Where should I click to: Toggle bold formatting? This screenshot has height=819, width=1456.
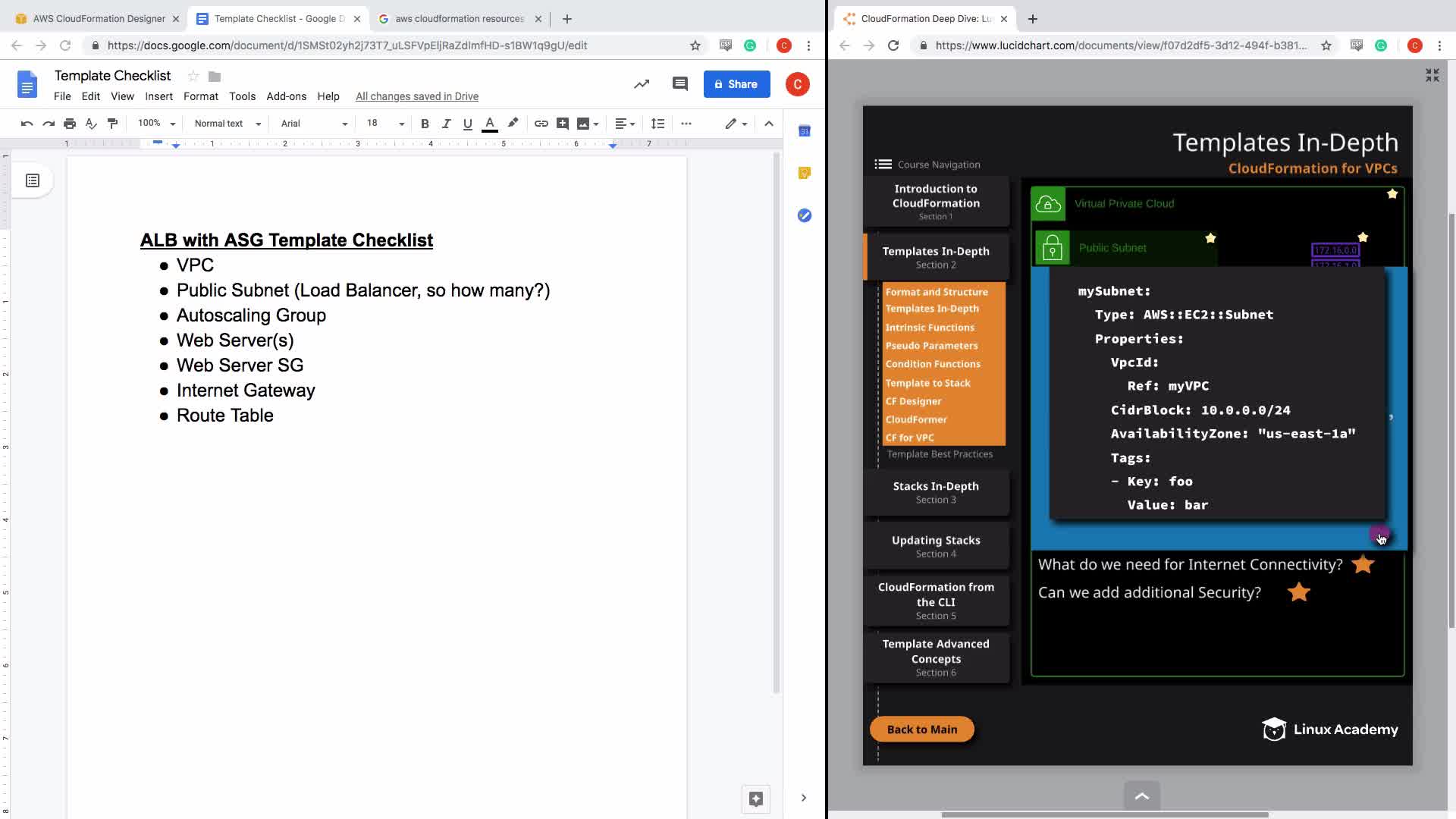[425, 124]
